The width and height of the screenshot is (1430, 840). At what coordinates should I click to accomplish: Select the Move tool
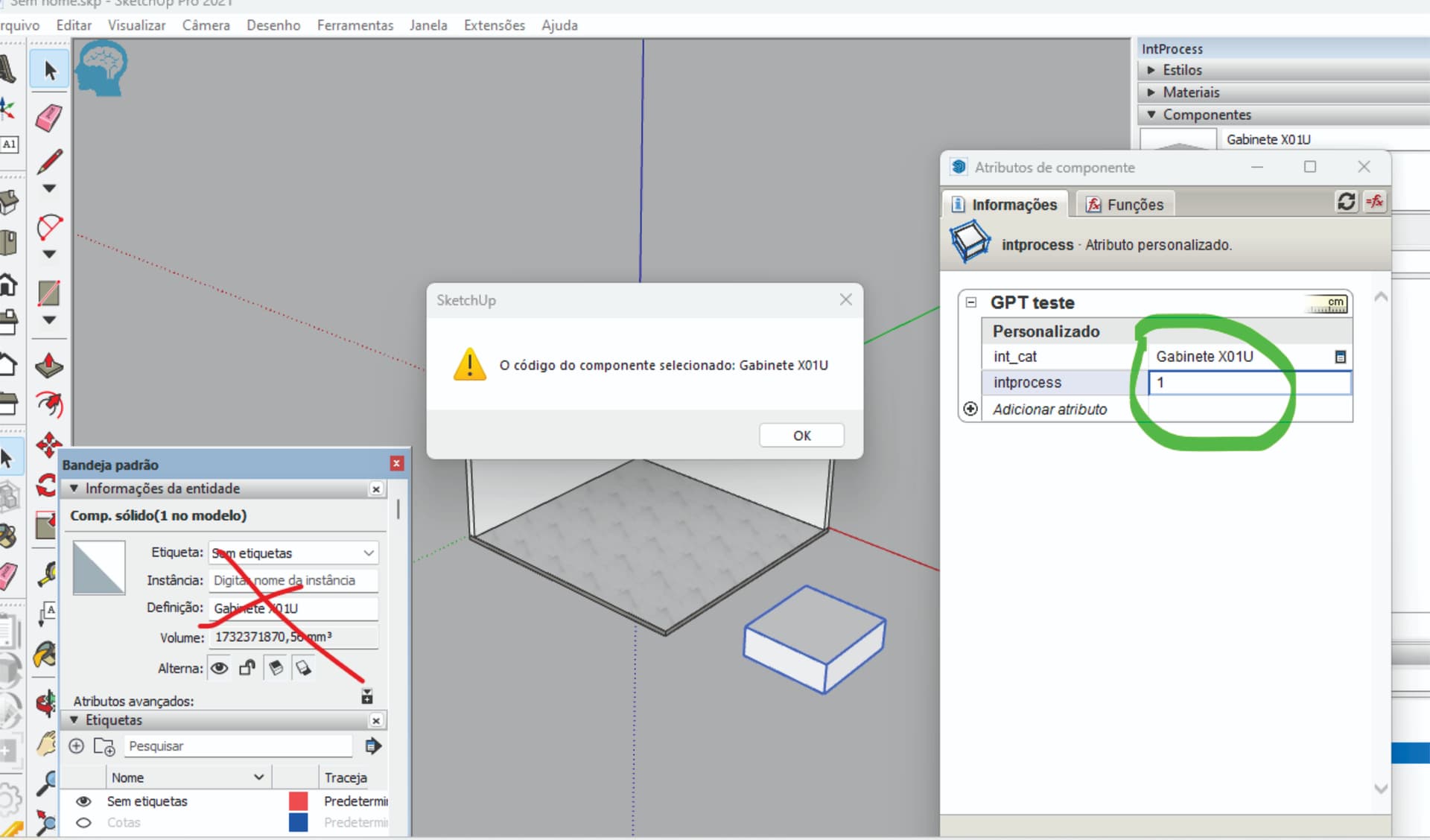point(49,445)
